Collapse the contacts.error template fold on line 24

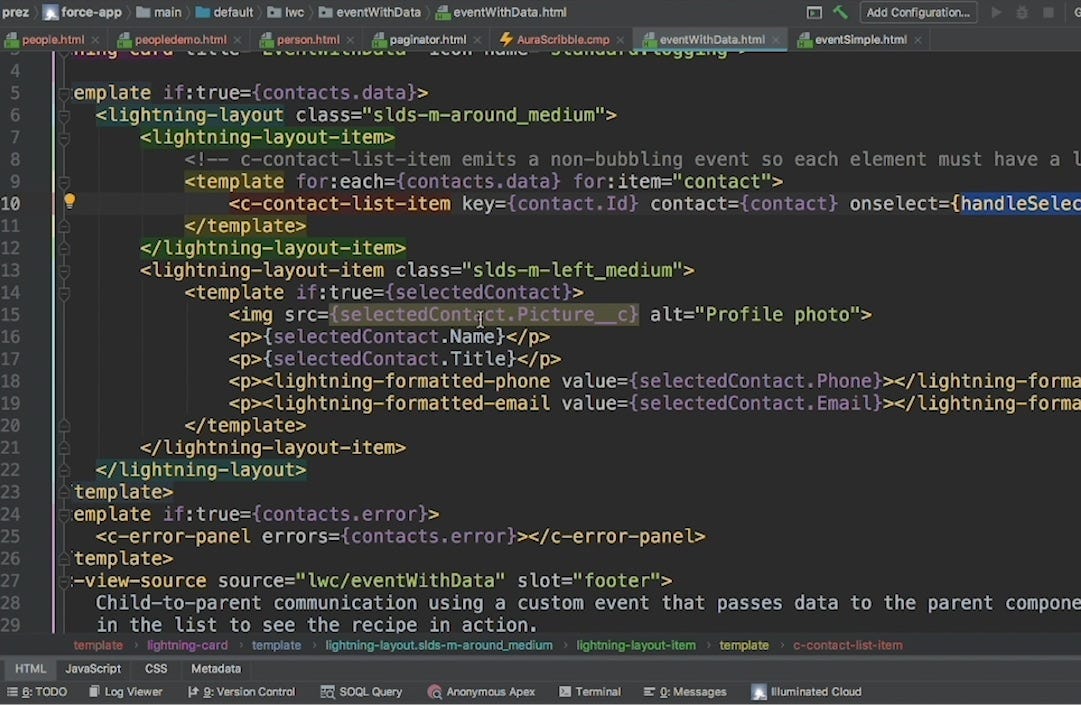tap(63, 515)
